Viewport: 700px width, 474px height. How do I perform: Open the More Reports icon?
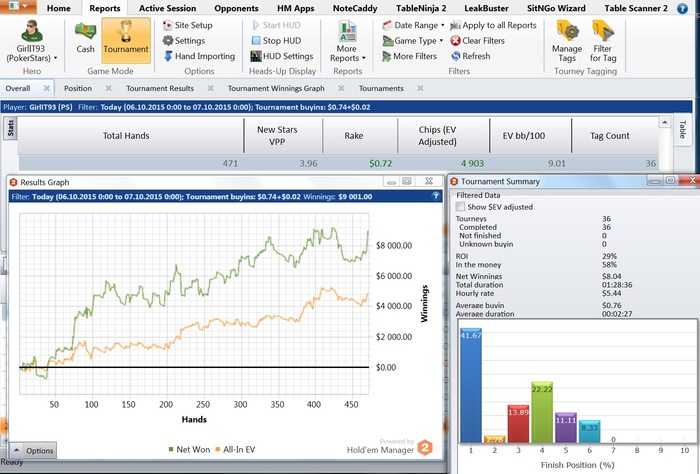tap(347, 31)
